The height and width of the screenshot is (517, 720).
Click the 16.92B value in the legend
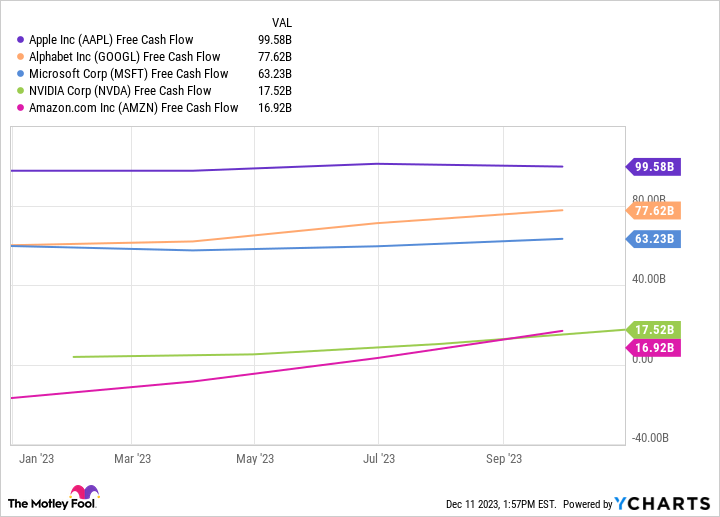pyautogui.click(x=275, y=108)
